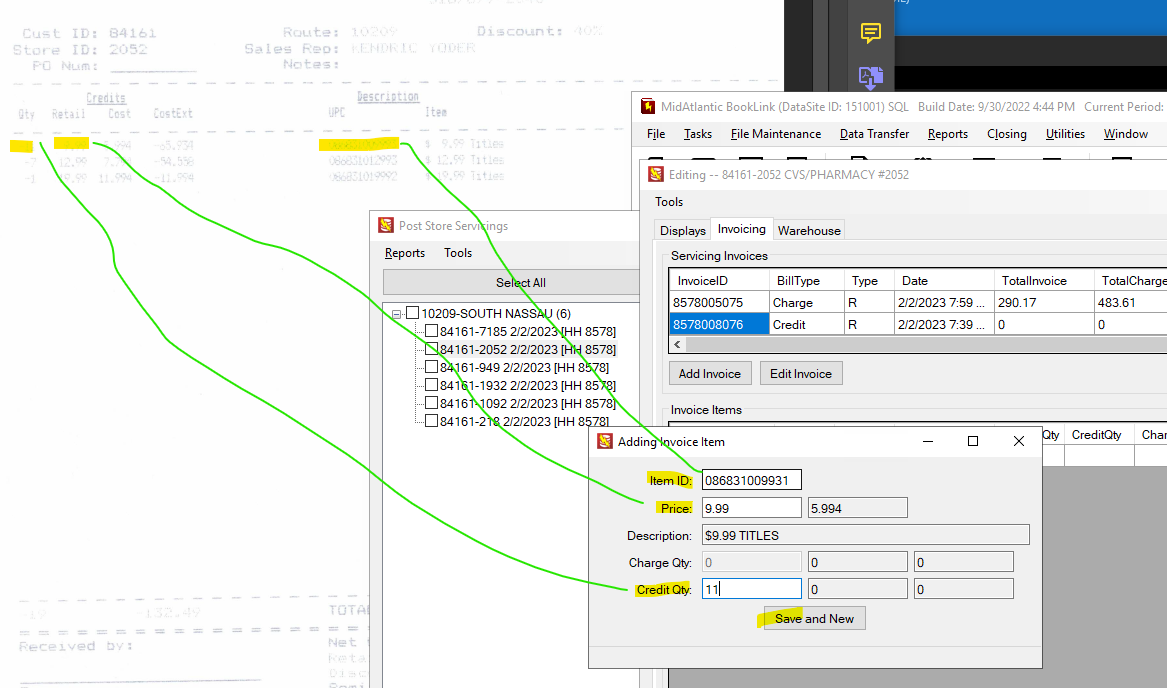Screen dimensions: 1167x688
Task: Open the Data Transfer menu
Action: 875,134
